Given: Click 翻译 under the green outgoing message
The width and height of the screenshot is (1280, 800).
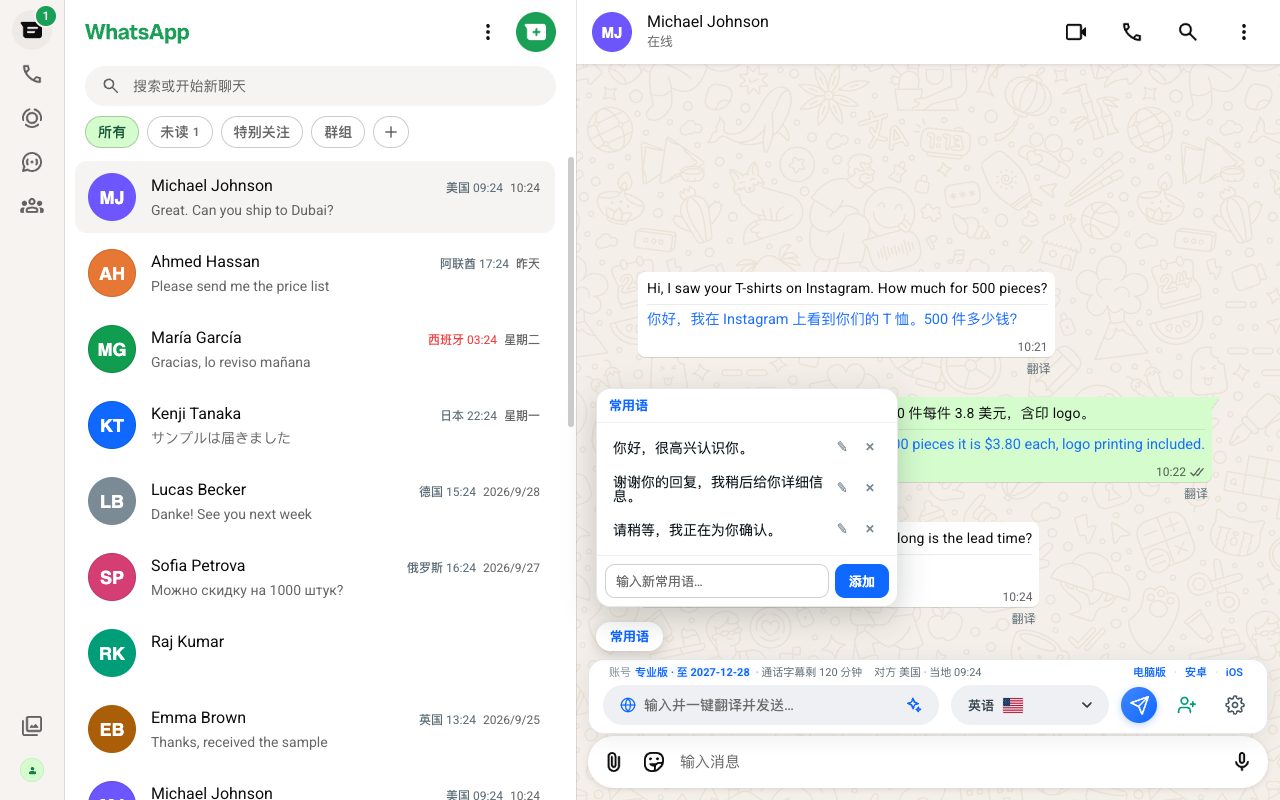Looking at the screenshot, I should click(x=1196, y=494).
